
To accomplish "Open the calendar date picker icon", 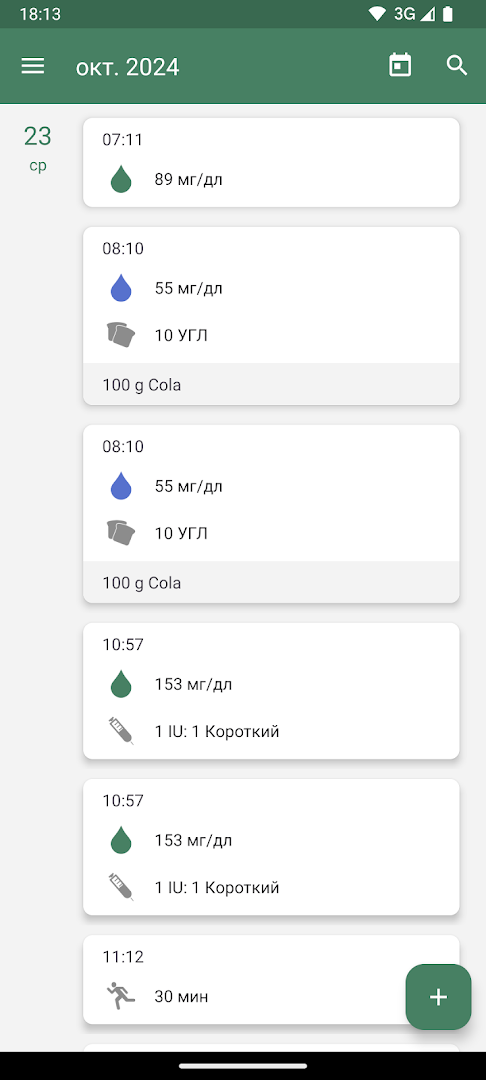I will [400, 65].
